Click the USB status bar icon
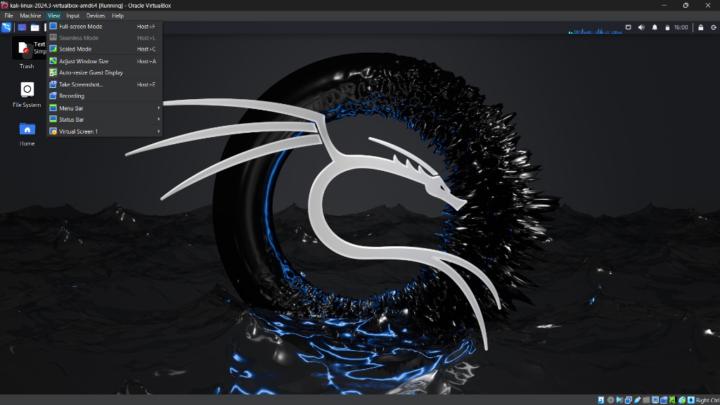The width and height of the screenshot is (720, 405). tap(637, 400)
